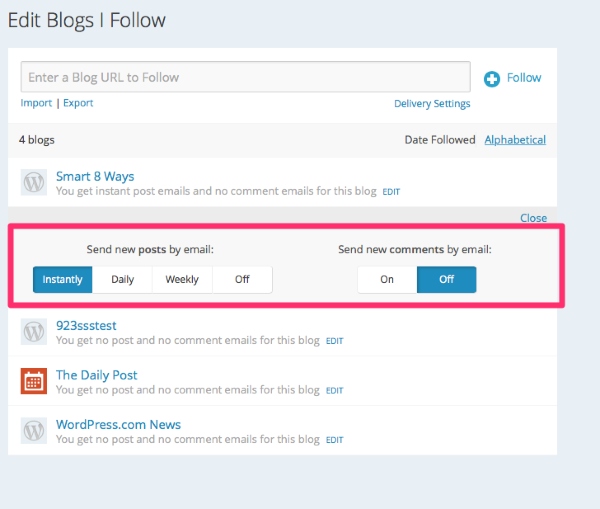Image resolution: width=600 pixels, height=509 pixels.
Task: Turn Off new post emails
Action: [x=242, y=280]
